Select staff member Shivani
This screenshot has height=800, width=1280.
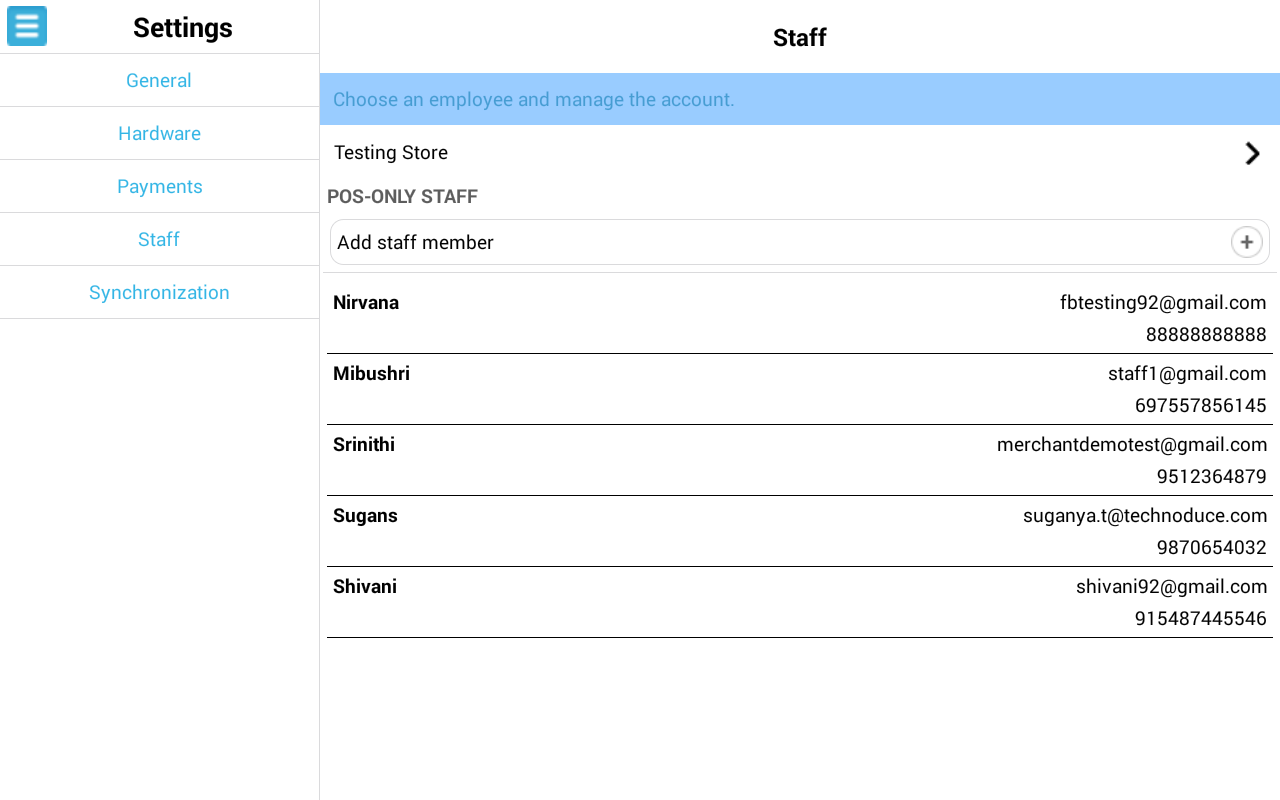[x=365, y=586]
